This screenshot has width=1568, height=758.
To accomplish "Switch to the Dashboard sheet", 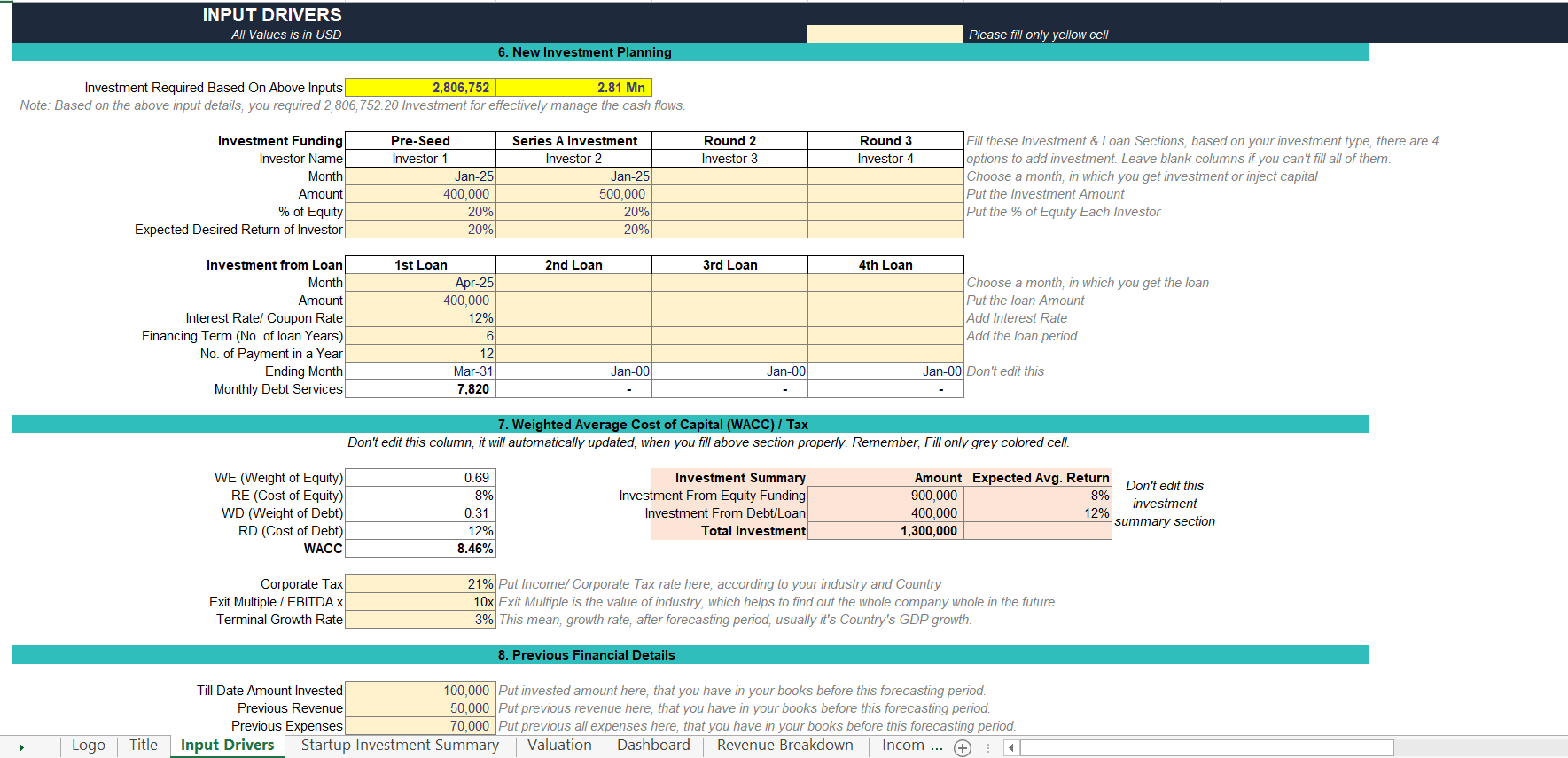I will click(653, 746).
